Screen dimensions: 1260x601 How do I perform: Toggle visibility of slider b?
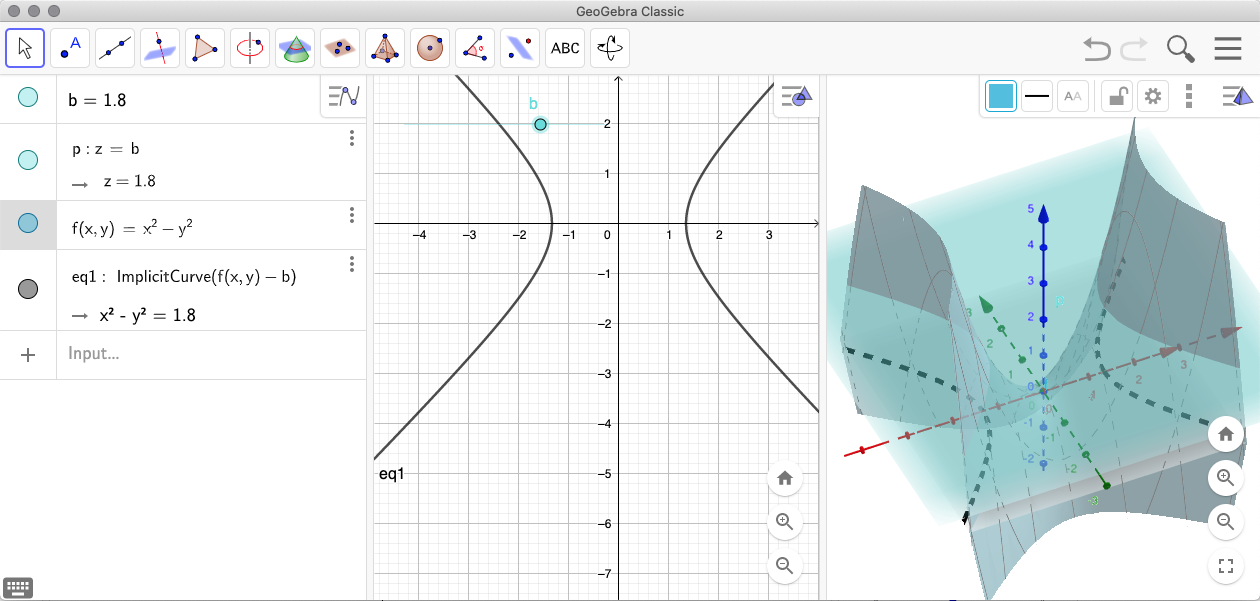tap(28, 97)
